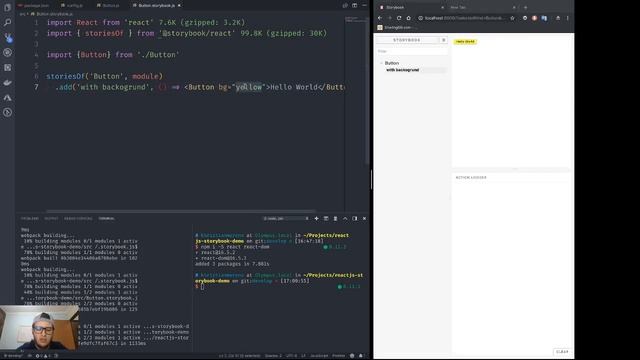Click errors and warnings count in status bar
Viewport: 640px width, 360px height.
(43, 356)
